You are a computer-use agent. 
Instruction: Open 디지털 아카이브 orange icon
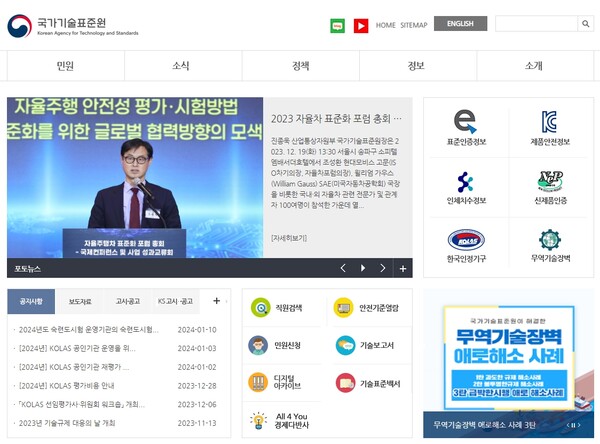click(258, 382)
